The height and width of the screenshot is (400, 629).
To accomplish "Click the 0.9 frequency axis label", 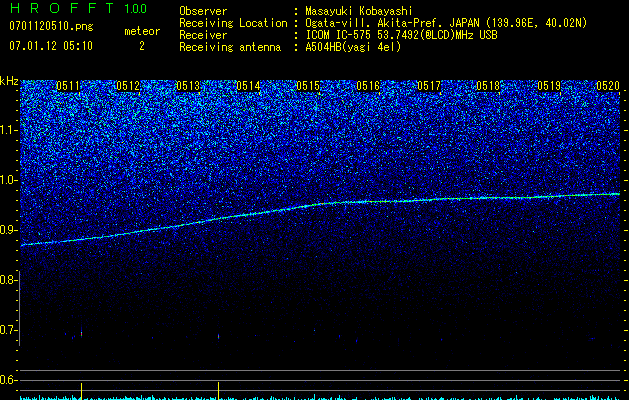I will [x=8, y=230].
